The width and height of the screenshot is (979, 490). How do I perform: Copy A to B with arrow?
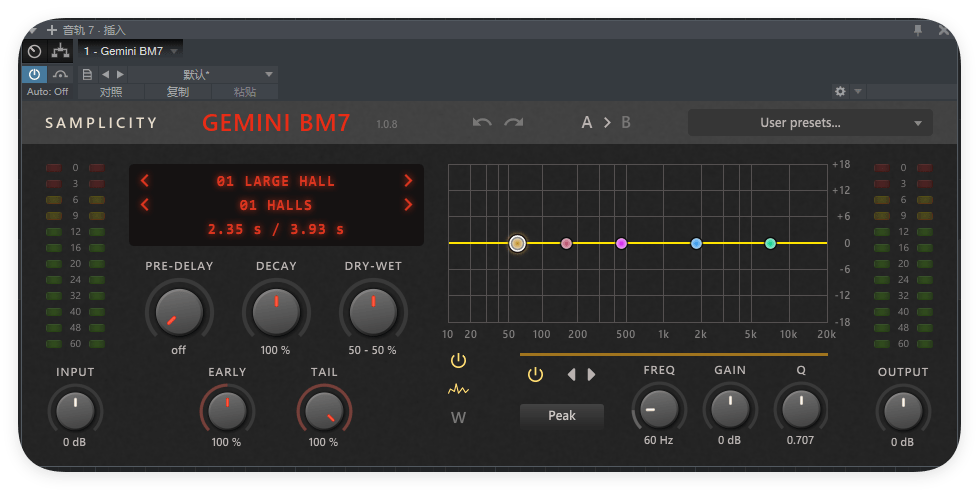click(x=607, y=122)
